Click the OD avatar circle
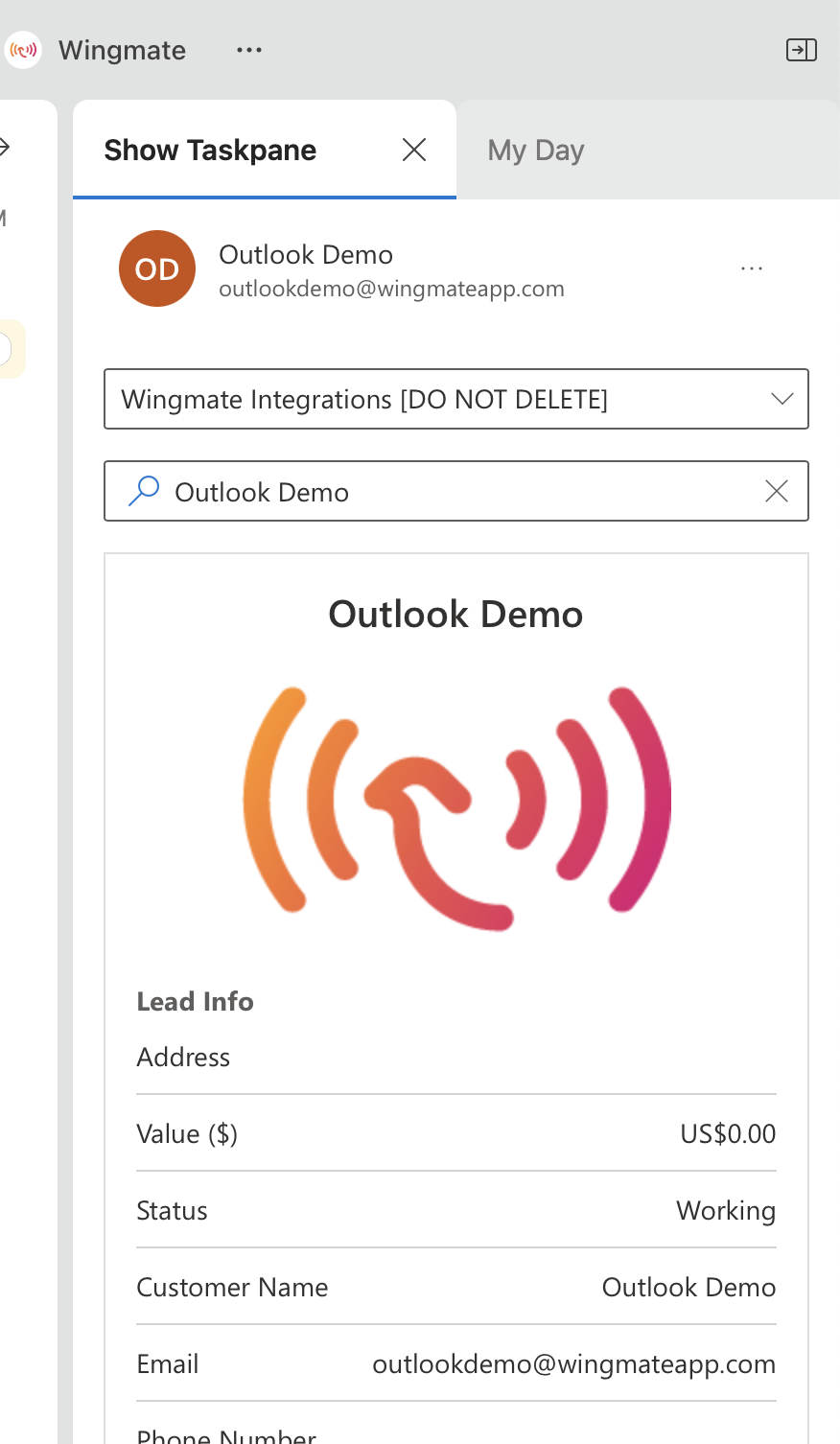840x1444 pixels. click(x=157, y=268)
